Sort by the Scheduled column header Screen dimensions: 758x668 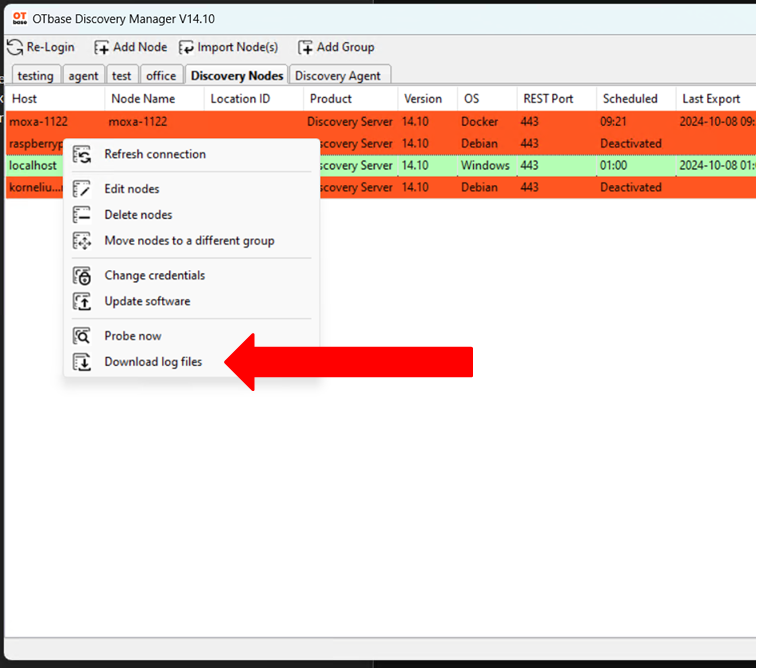pyautogui.click(x=636, y=99)
